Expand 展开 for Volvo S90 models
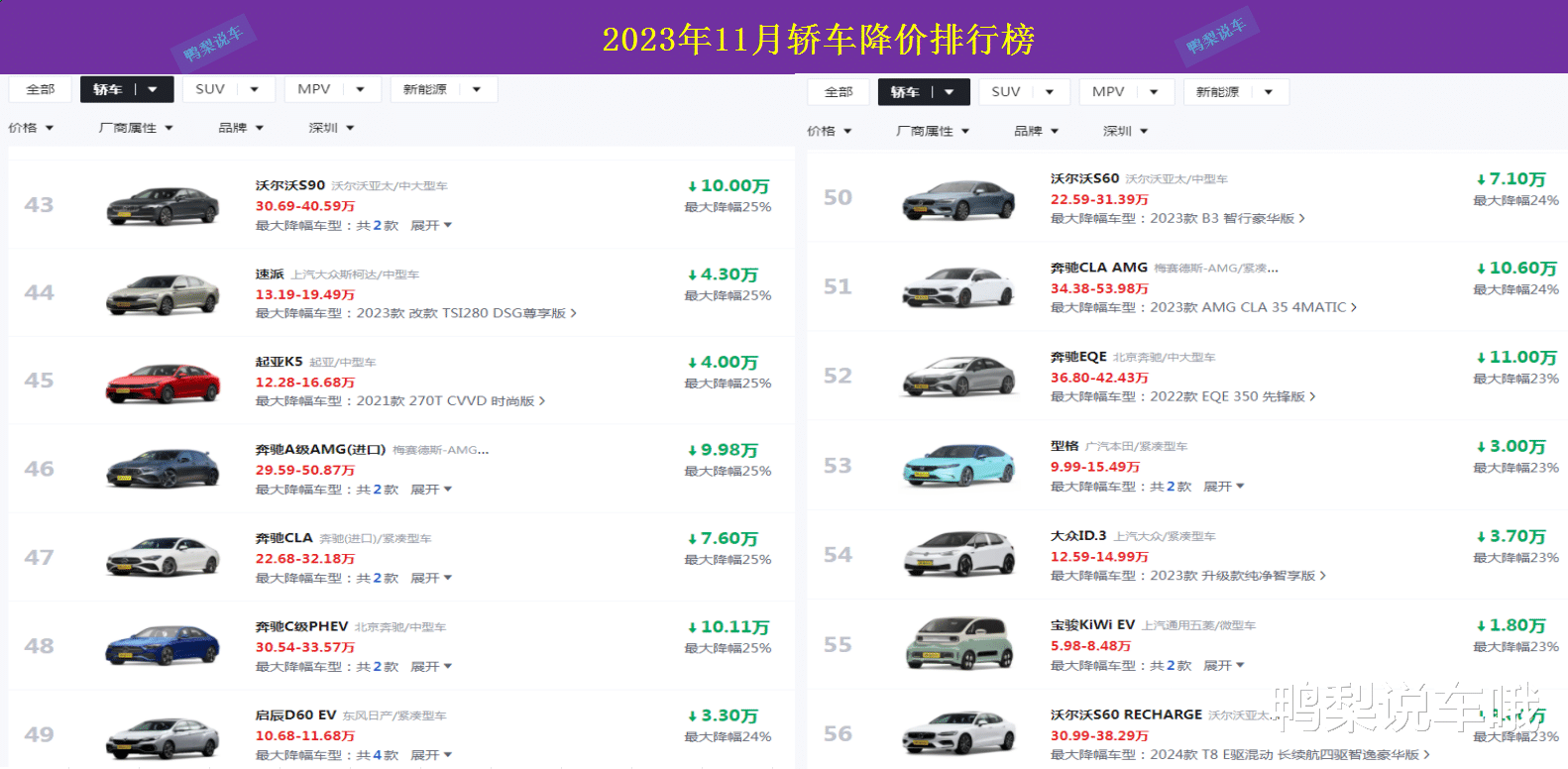The width and height of the screenshot is (1568, 769). coord(430,226)
